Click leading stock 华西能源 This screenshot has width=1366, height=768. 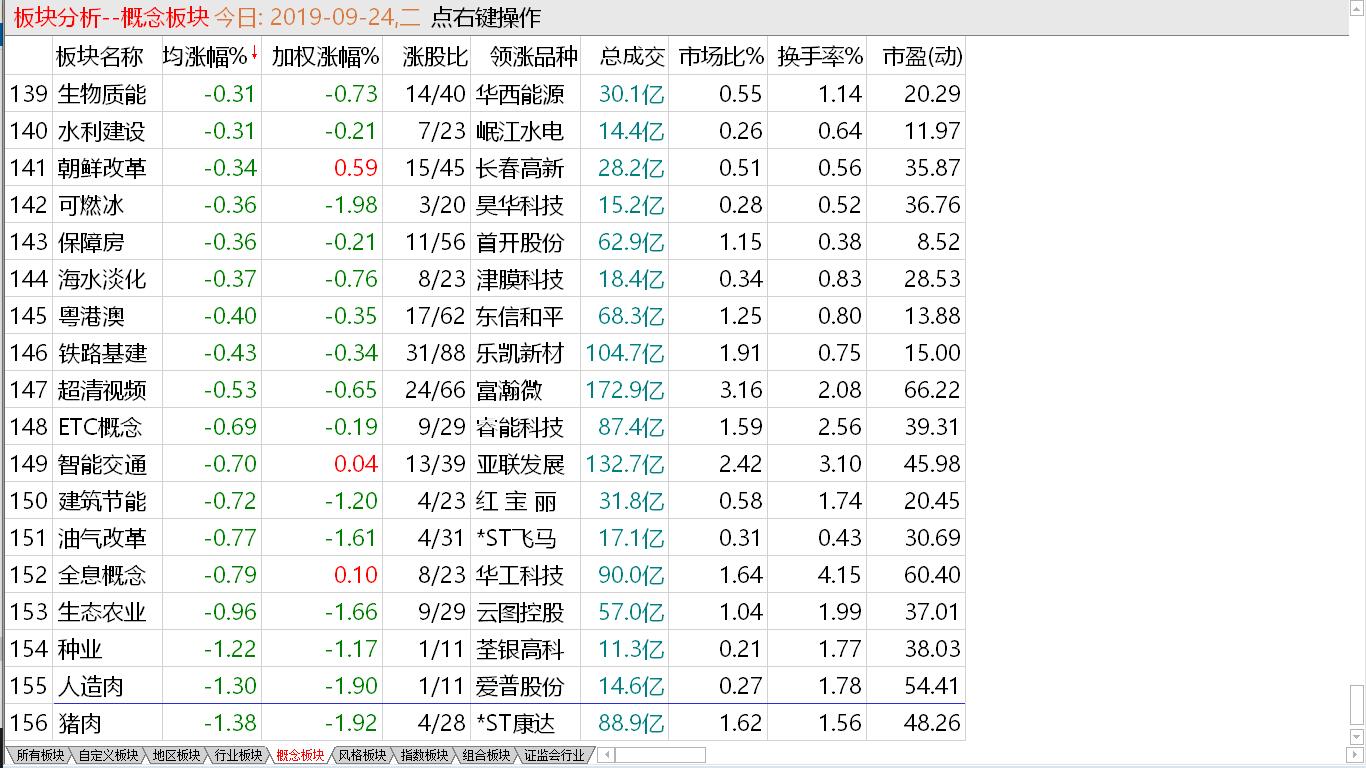pyautogui.click(x=520, y=94)
